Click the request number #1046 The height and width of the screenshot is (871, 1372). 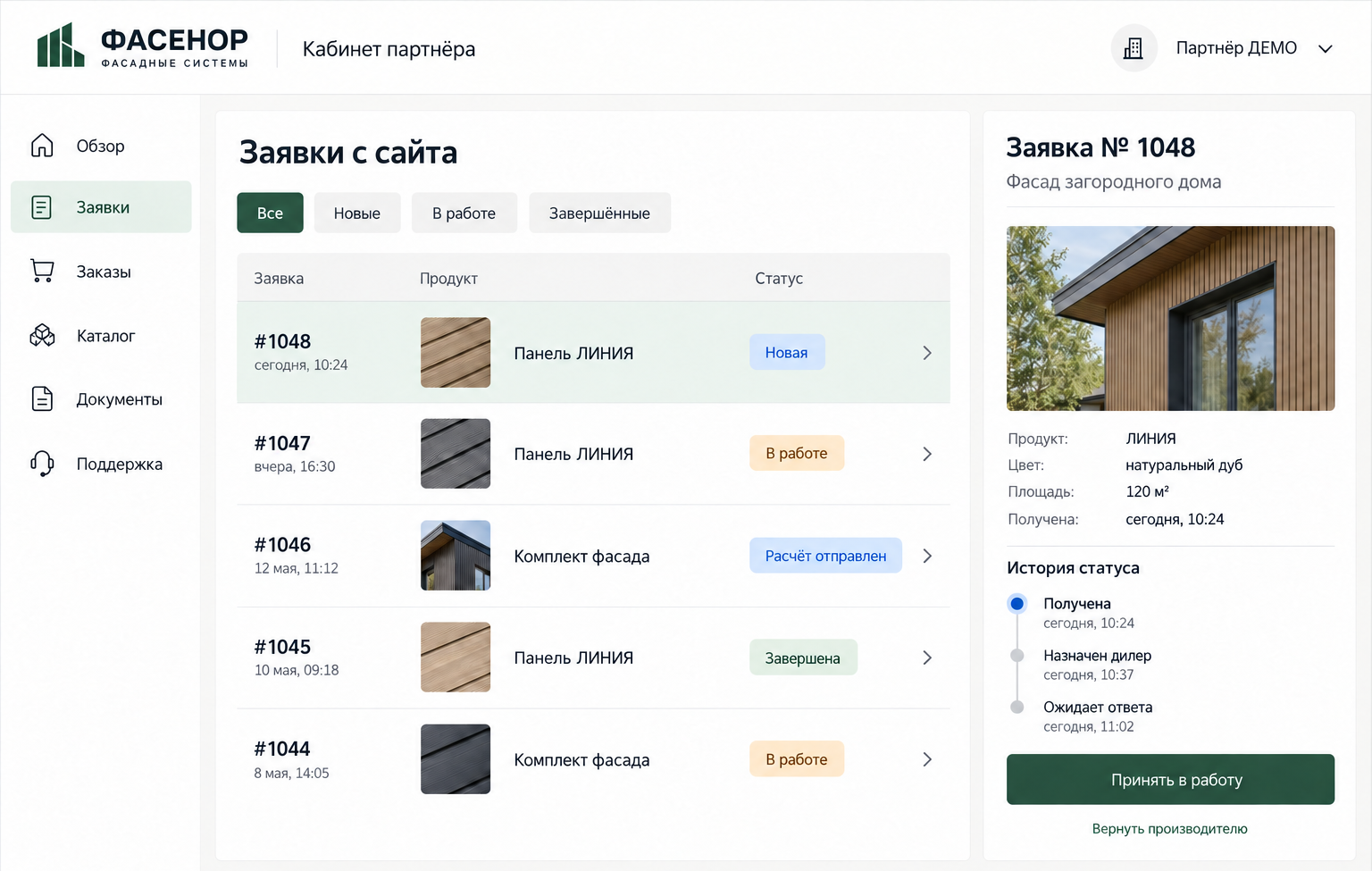pos(282,545)
